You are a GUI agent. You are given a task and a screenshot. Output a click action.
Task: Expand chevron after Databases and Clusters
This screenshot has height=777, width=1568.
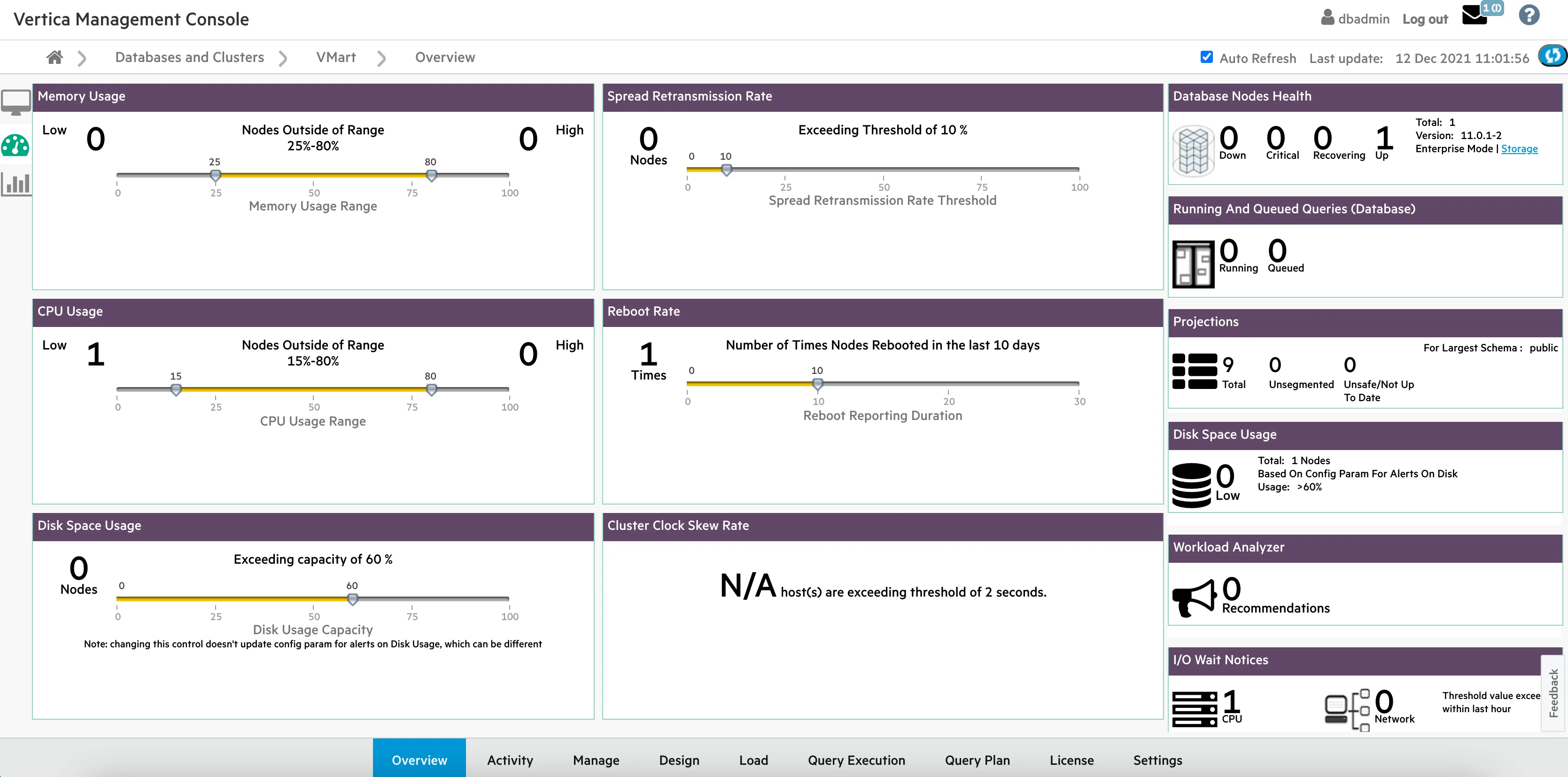(283, 58)
